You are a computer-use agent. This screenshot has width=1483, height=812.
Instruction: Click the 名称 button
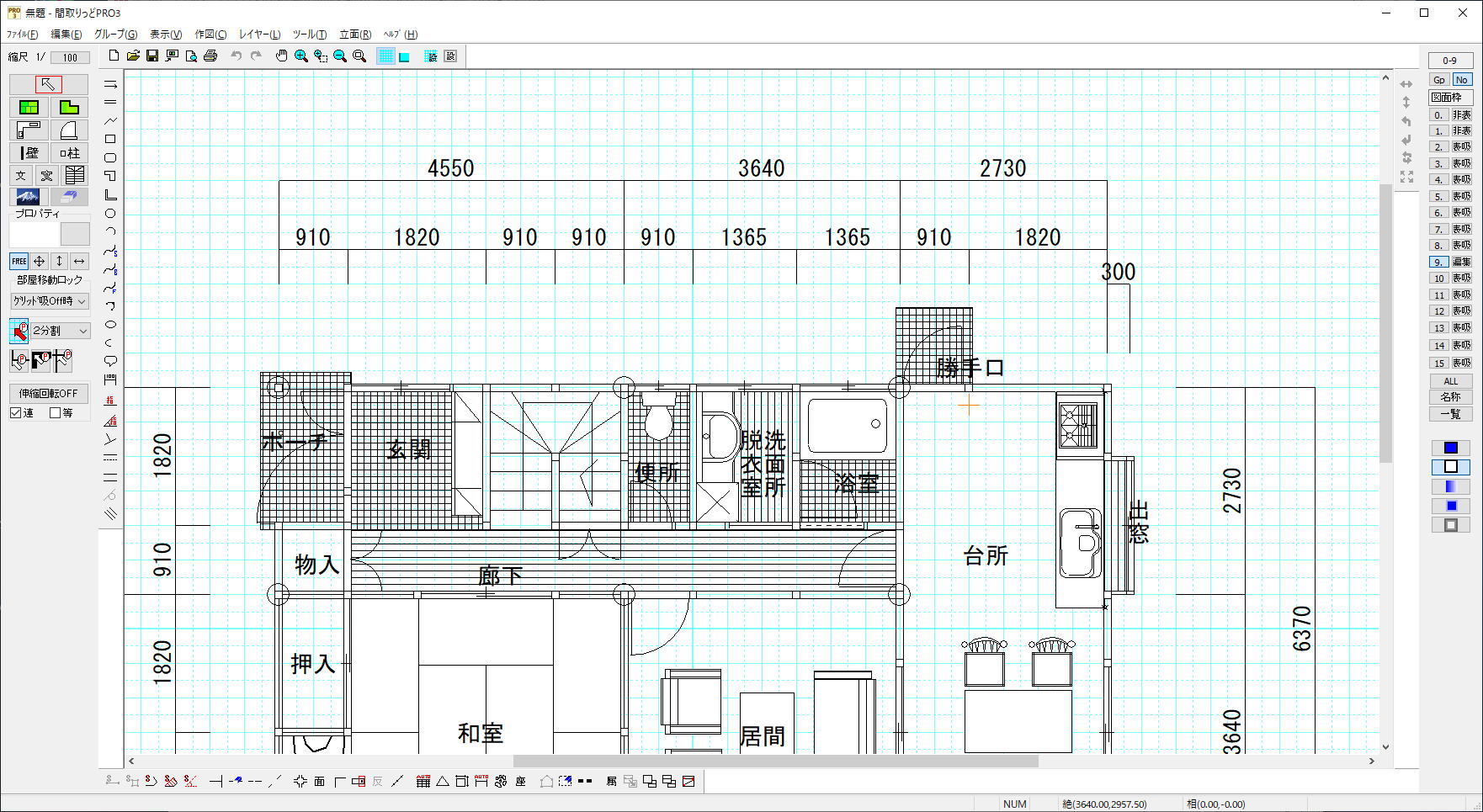[x=1450, y=397]
